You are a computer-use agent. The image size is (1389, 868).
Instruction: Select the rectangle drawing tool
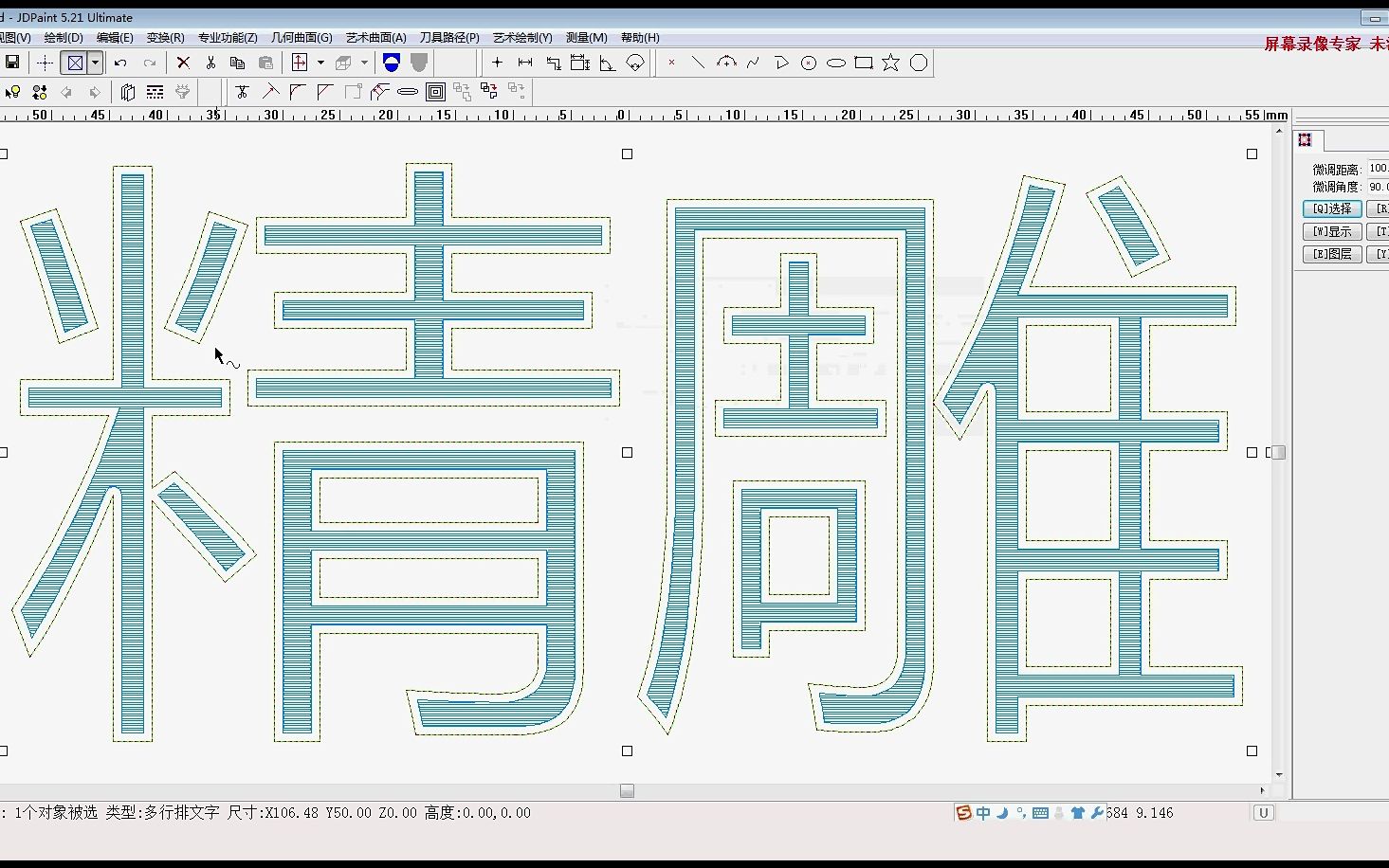click(863, 63)
